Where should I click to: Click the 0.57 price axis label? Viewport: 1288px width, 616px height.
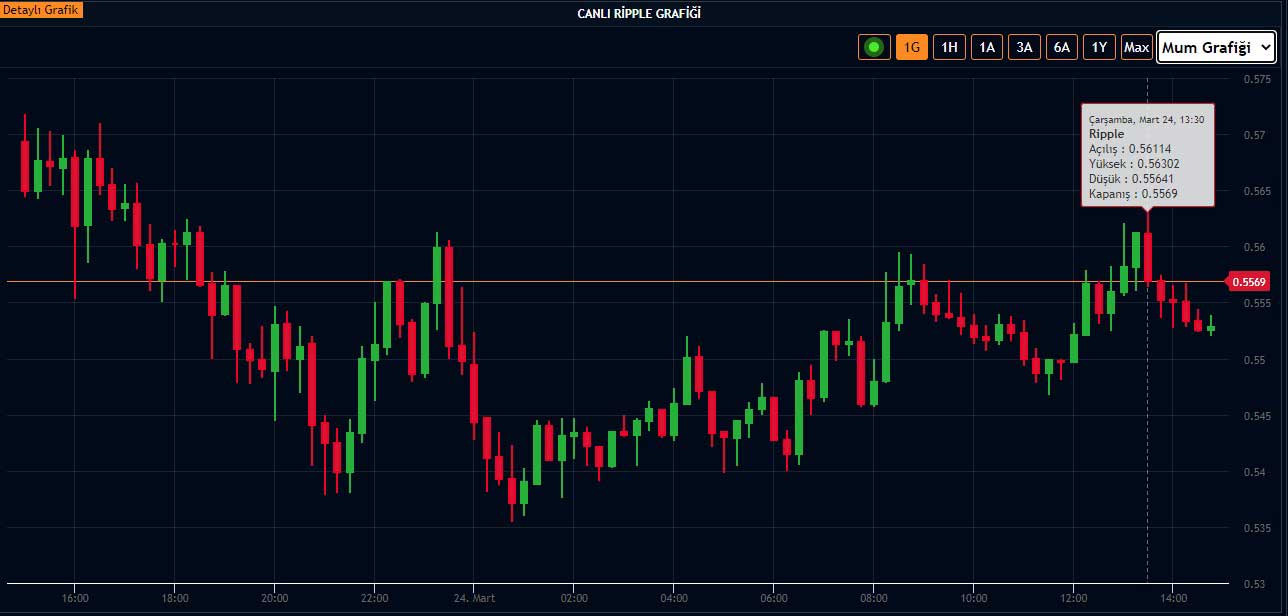pos(1253,134)
